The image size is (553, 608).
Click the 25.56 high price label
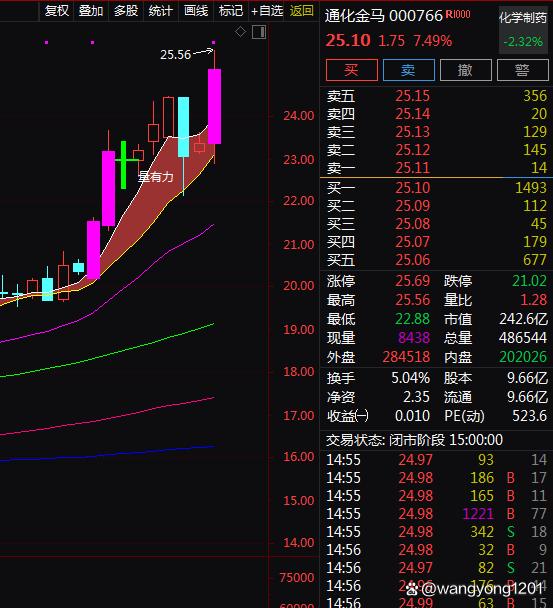click(175, 54)
